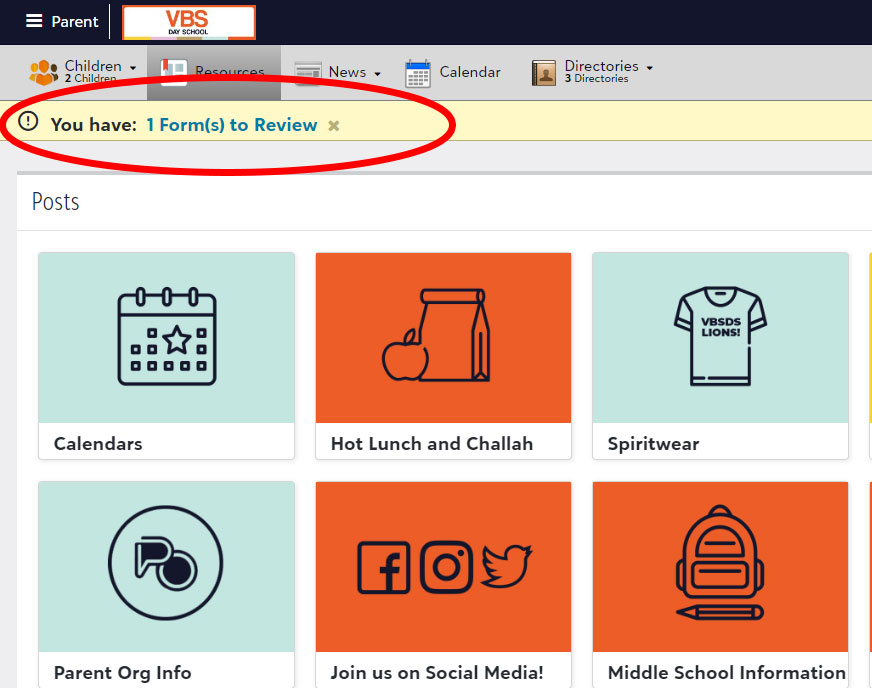Click the Posts section heading
This screenshot has width=872, height=688.
(x=56, y=201)
